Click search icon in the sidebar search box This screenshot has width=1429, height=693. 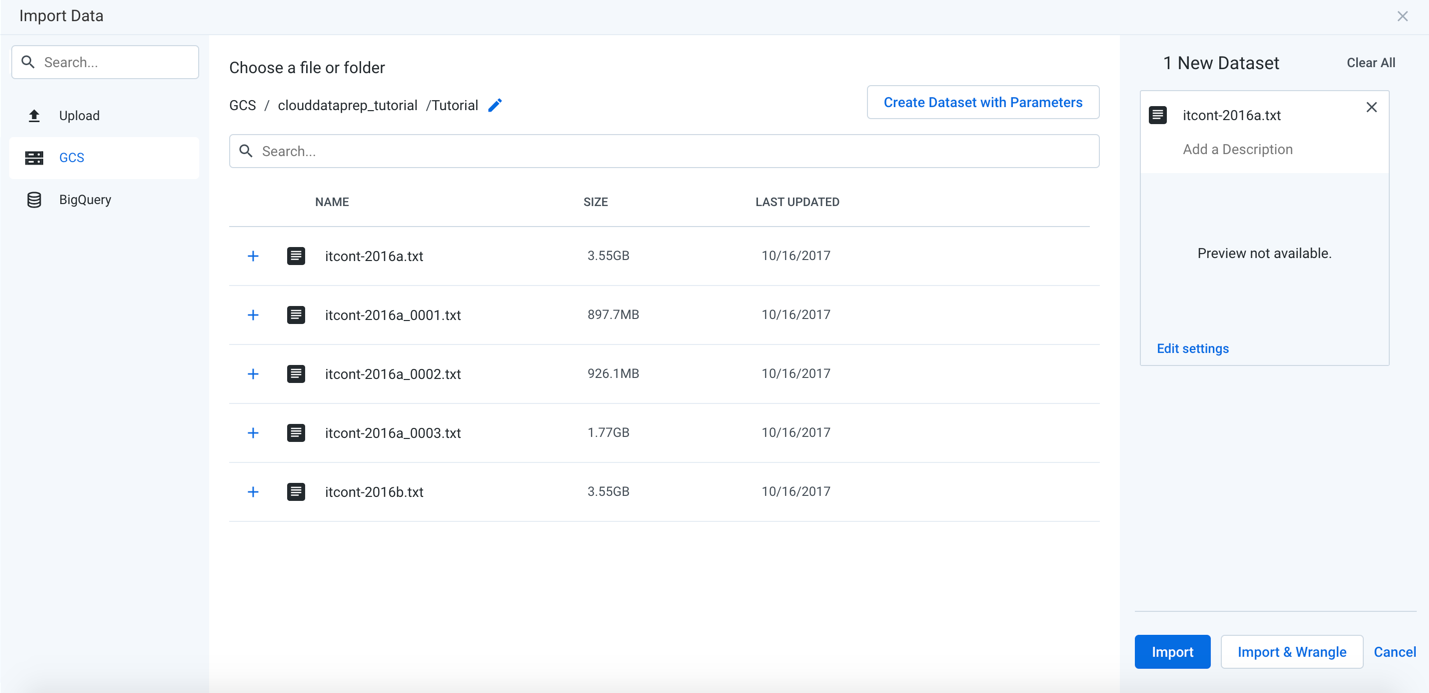27,61
